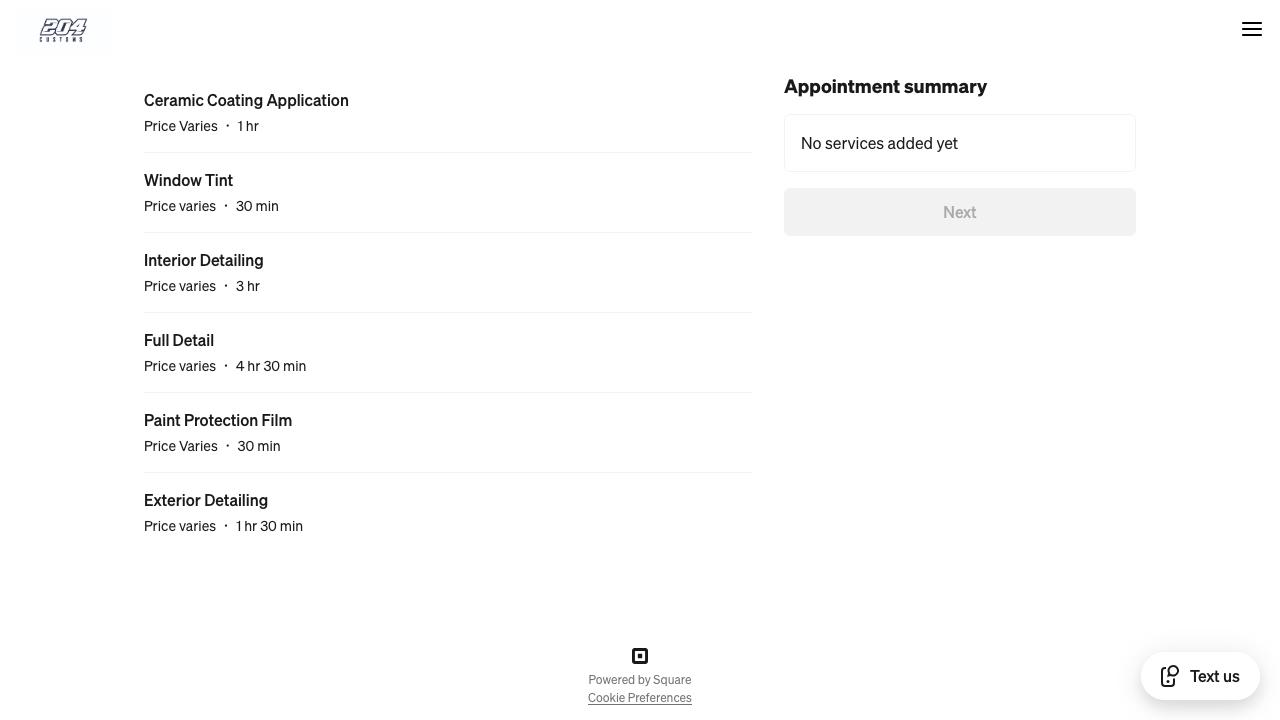Click the '3 hr' duration under Interior Detailing
Image resolution: width=1280 pixels, height=720 pixels.
click(x=248, y=286)
